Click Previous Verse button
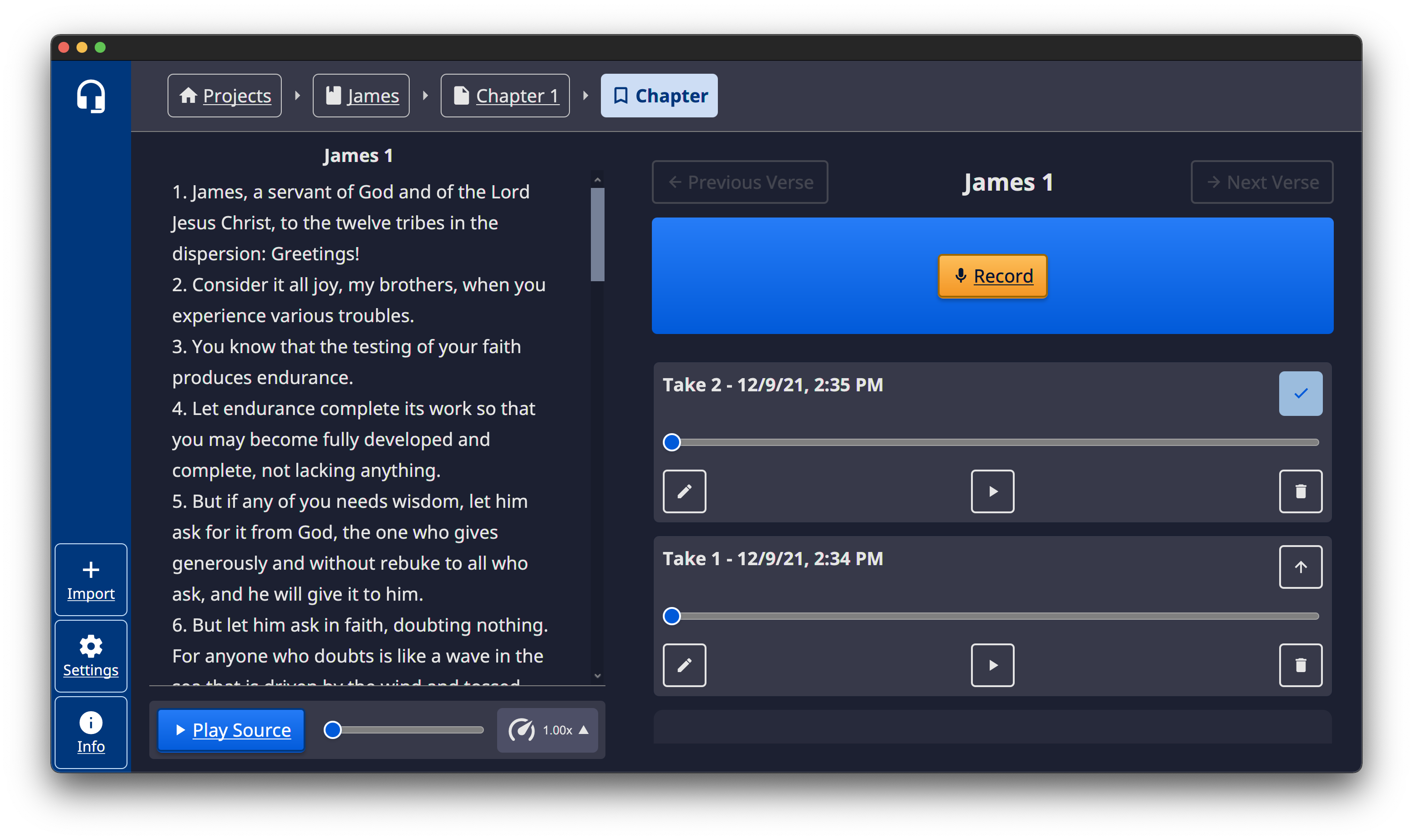 click(739, 182)
